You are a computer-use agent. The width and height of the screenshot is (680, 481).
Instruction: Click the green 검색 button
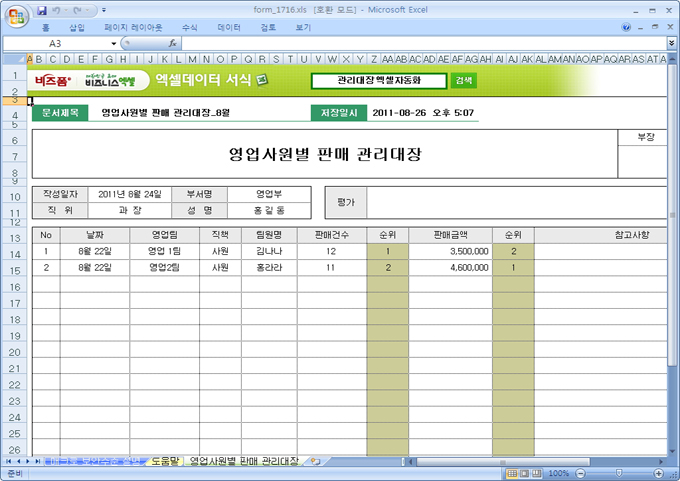(464, 80)
